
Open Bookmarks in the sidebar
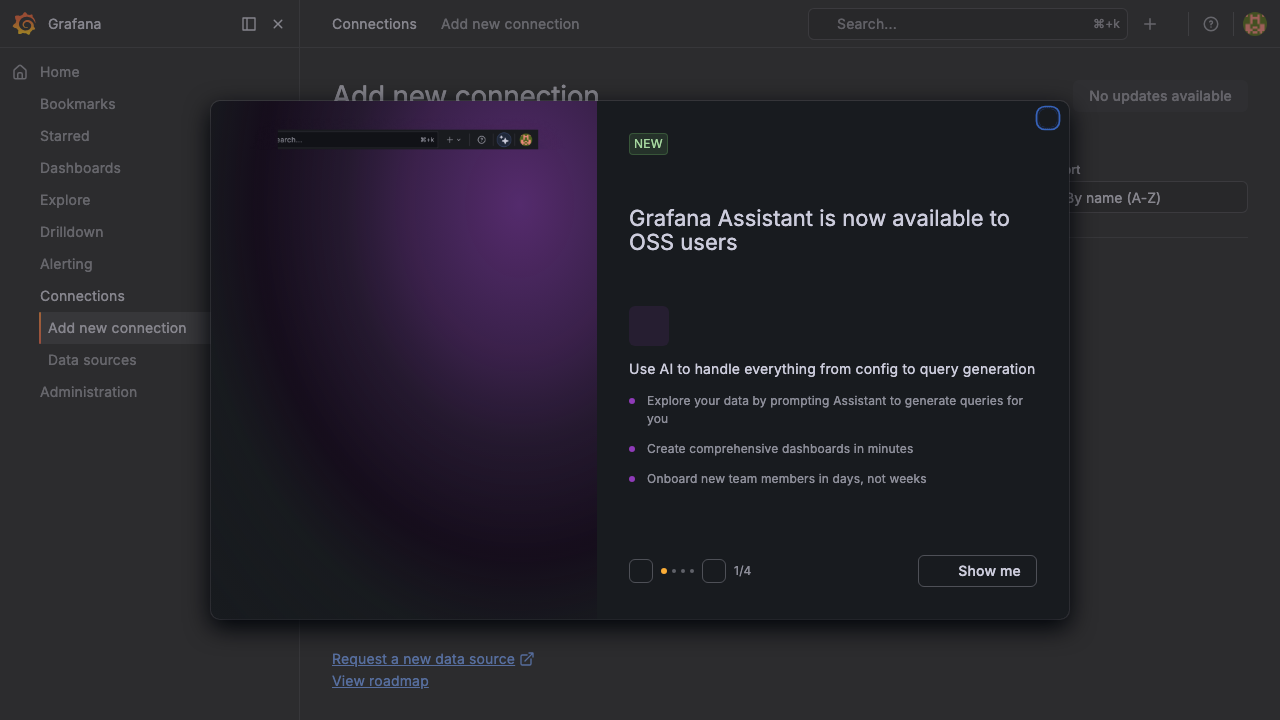[78, 104]
